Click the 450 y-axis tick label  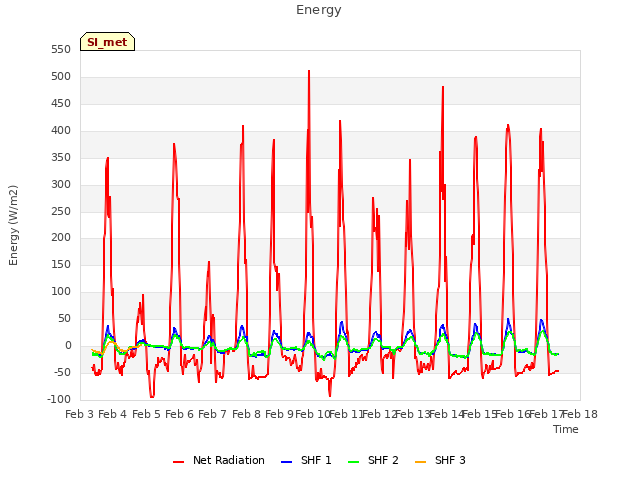(x=61, y=104)
